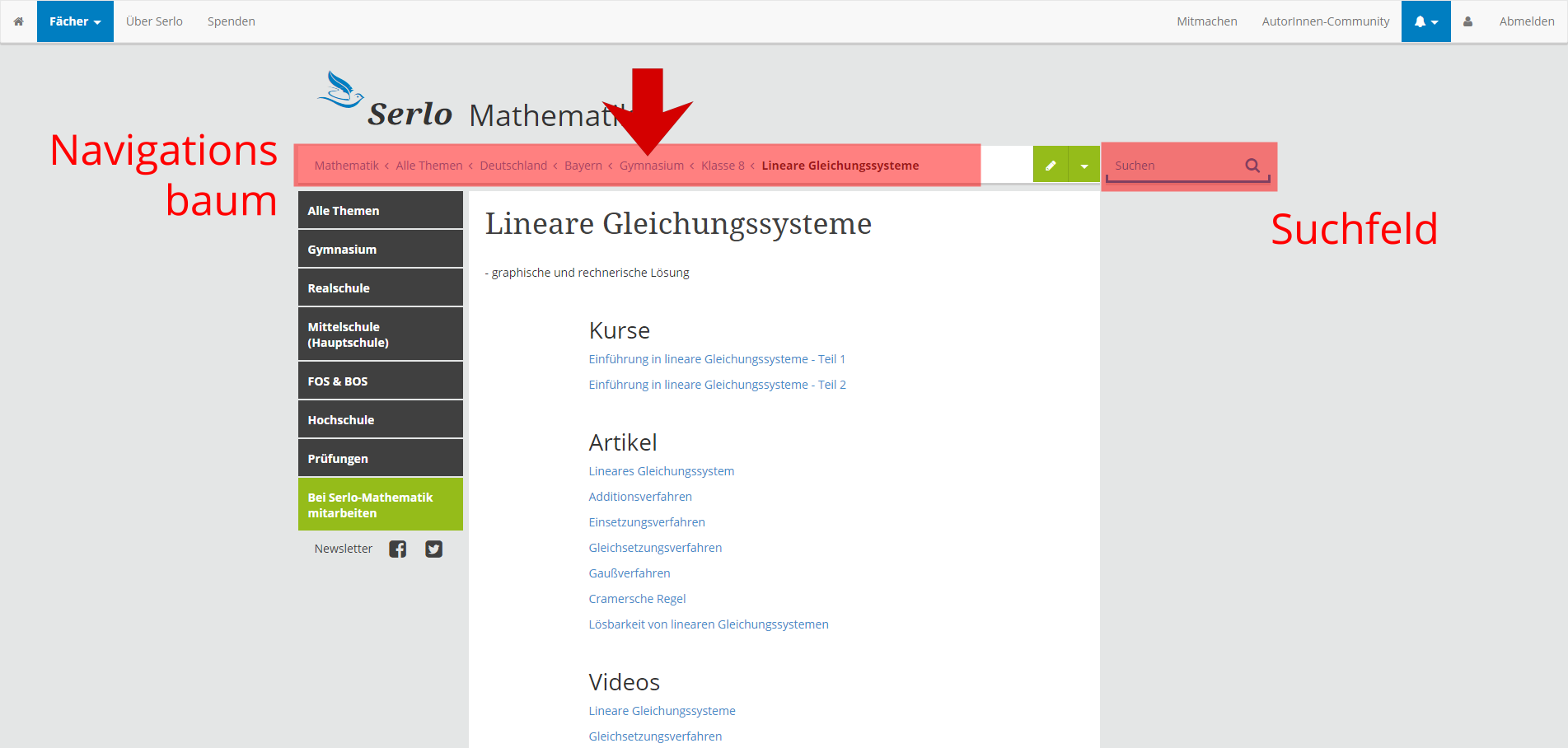This screenshot has width=1568, height=748.
Task: Click the search magnifier icon
Action: pyautogui.click(x=1252, y=166)
